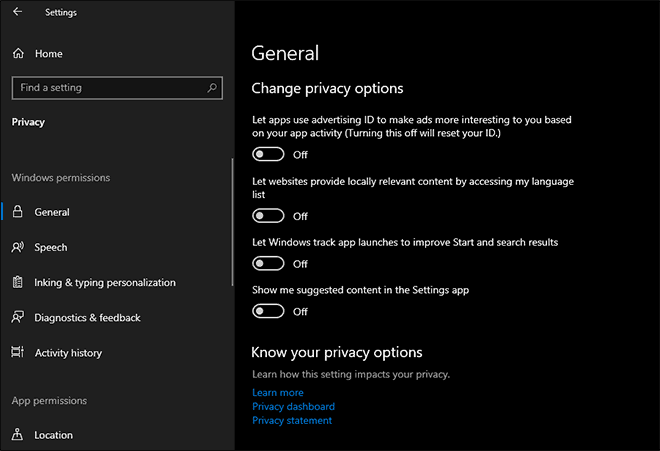This screenshot has width=660, height=451.
Task: Click the Know your privacy options heading
Action: pos(337,352)
